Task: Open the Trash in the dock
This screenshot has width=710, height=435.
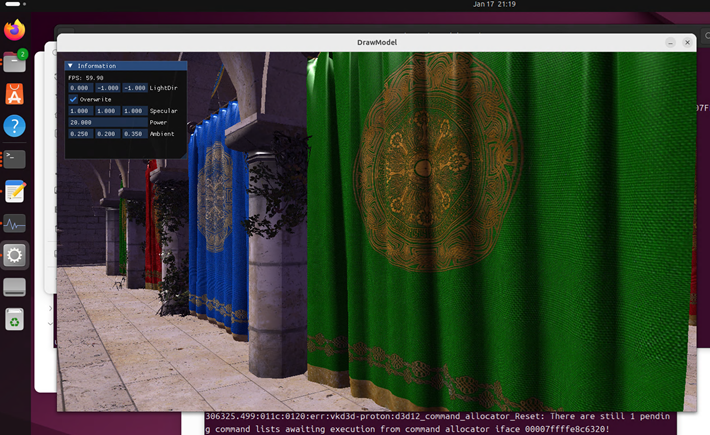Action: (15, 319)
